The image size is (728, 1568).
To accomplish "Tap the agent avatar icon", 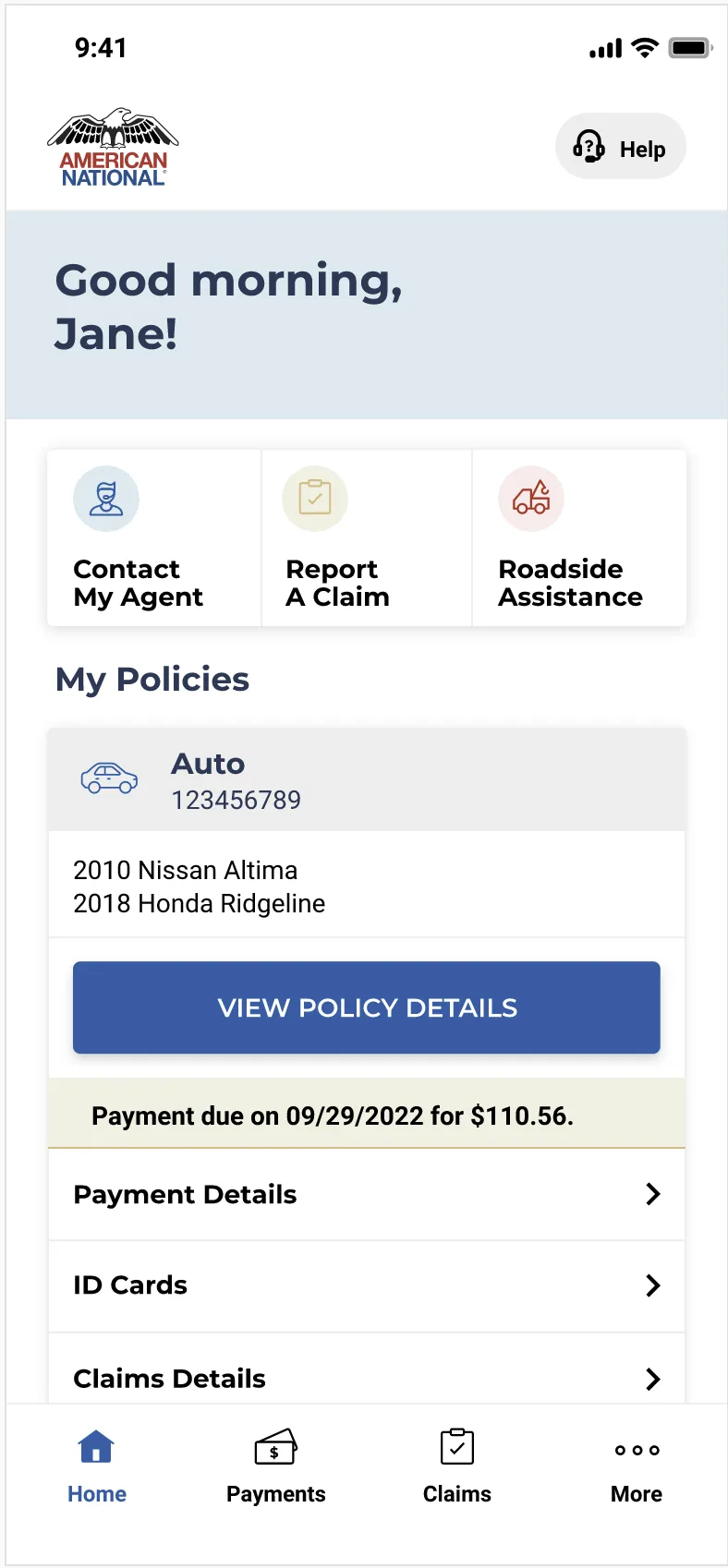I will (106, 499).
